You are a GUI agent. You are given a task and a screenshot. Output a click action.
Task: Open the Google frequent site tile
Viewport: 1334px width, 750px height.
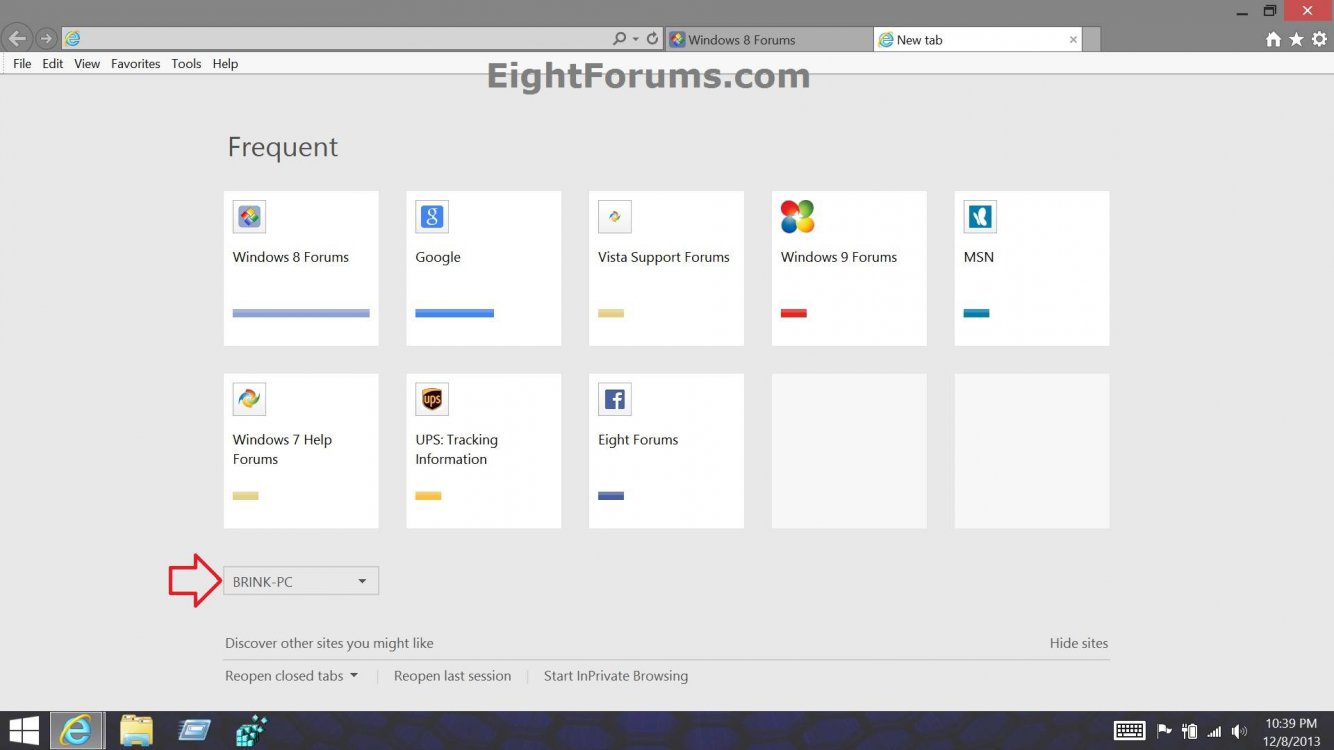483,268
